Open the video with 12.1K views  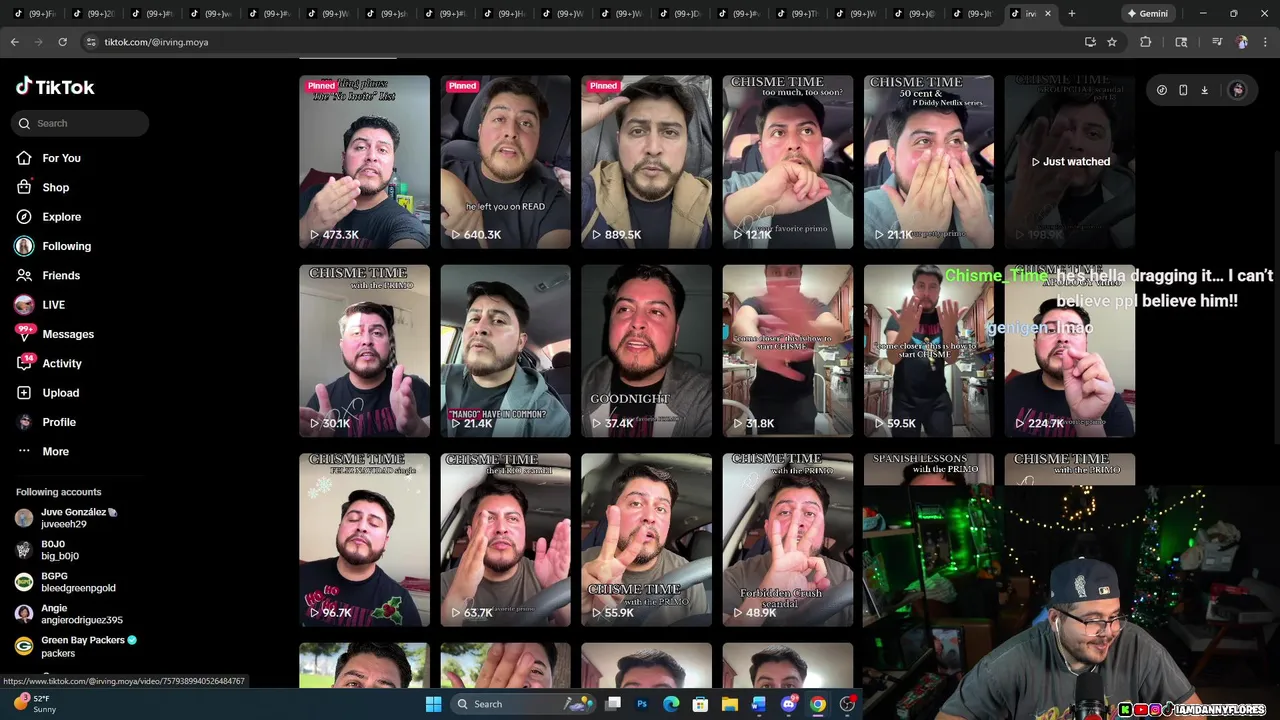[787, 162]
